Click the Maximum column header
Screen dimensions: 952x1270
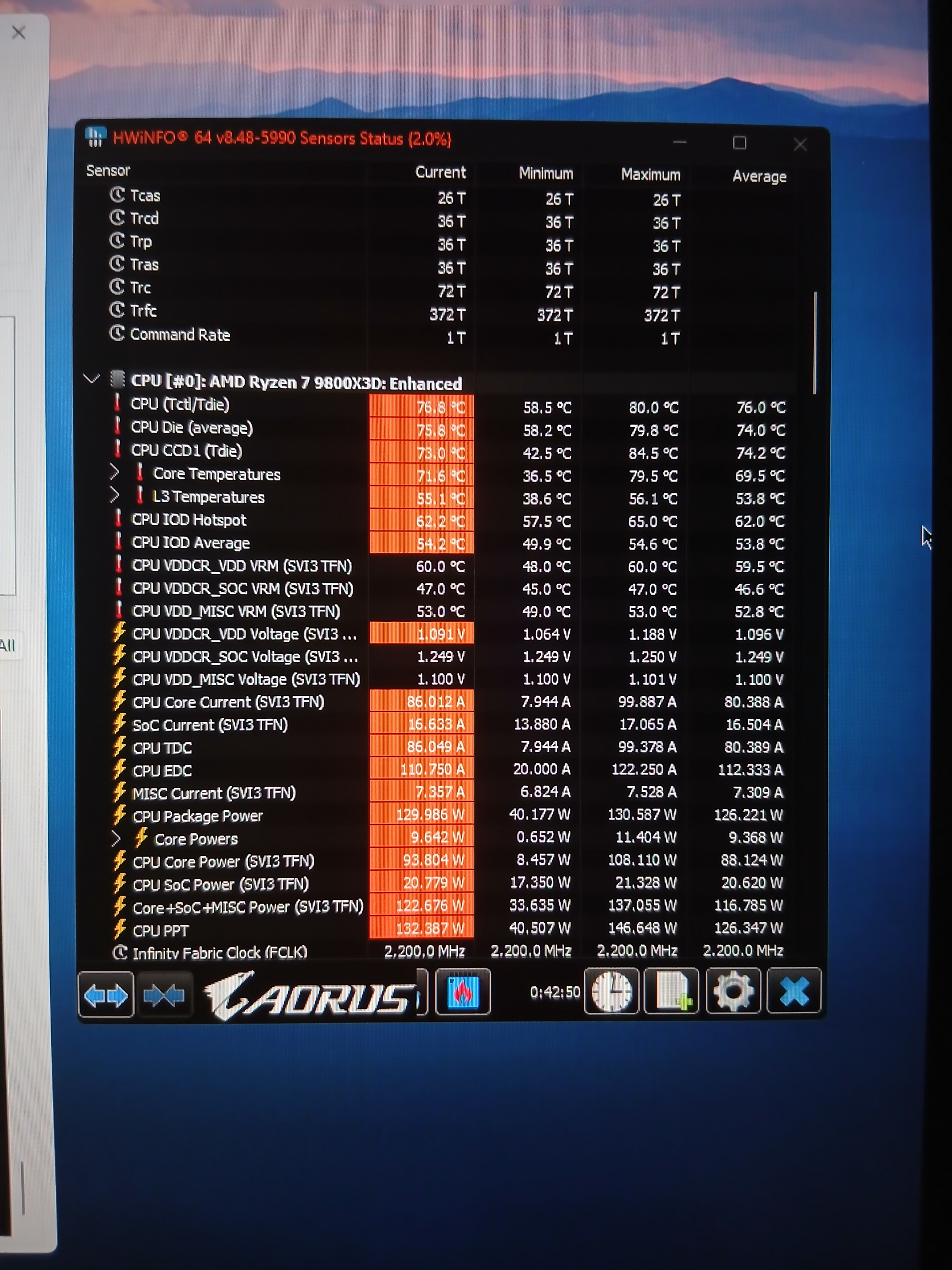pyautogui.click(x=651, y=175)
